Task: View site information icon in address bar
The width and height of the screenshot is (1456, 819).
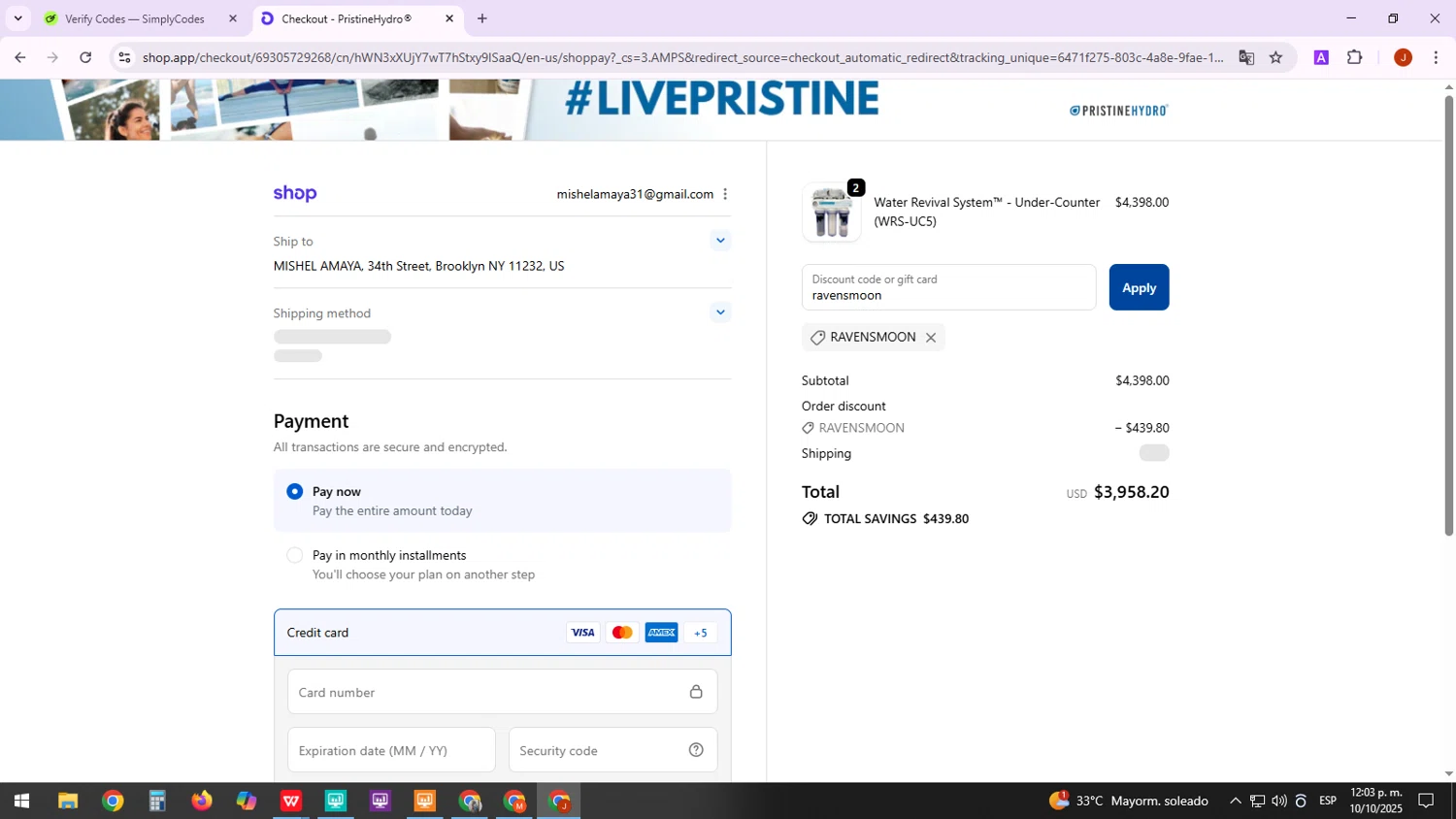Action: click(124, 57)
